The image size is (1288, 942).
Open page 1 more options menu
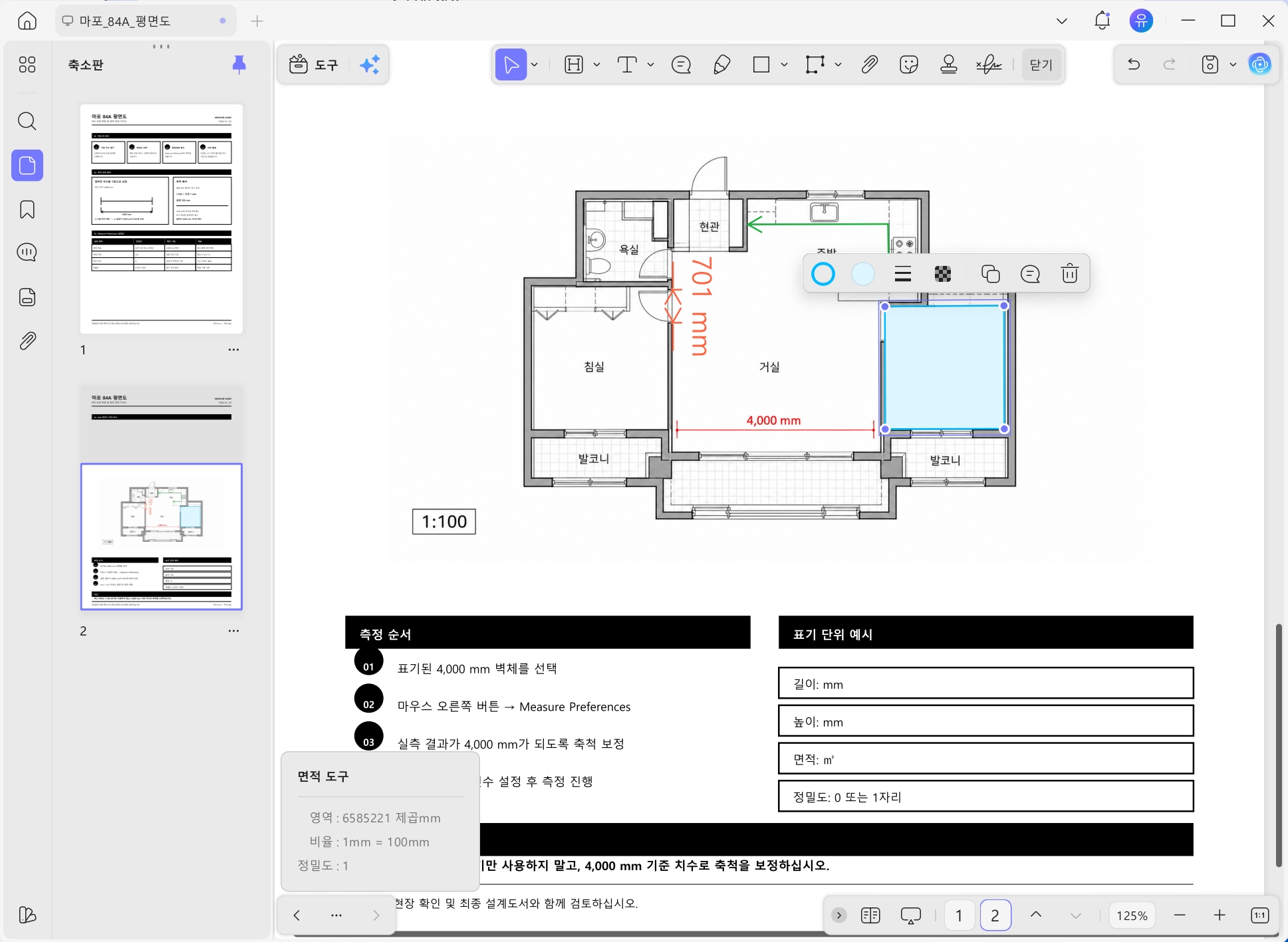click(233, 350)
